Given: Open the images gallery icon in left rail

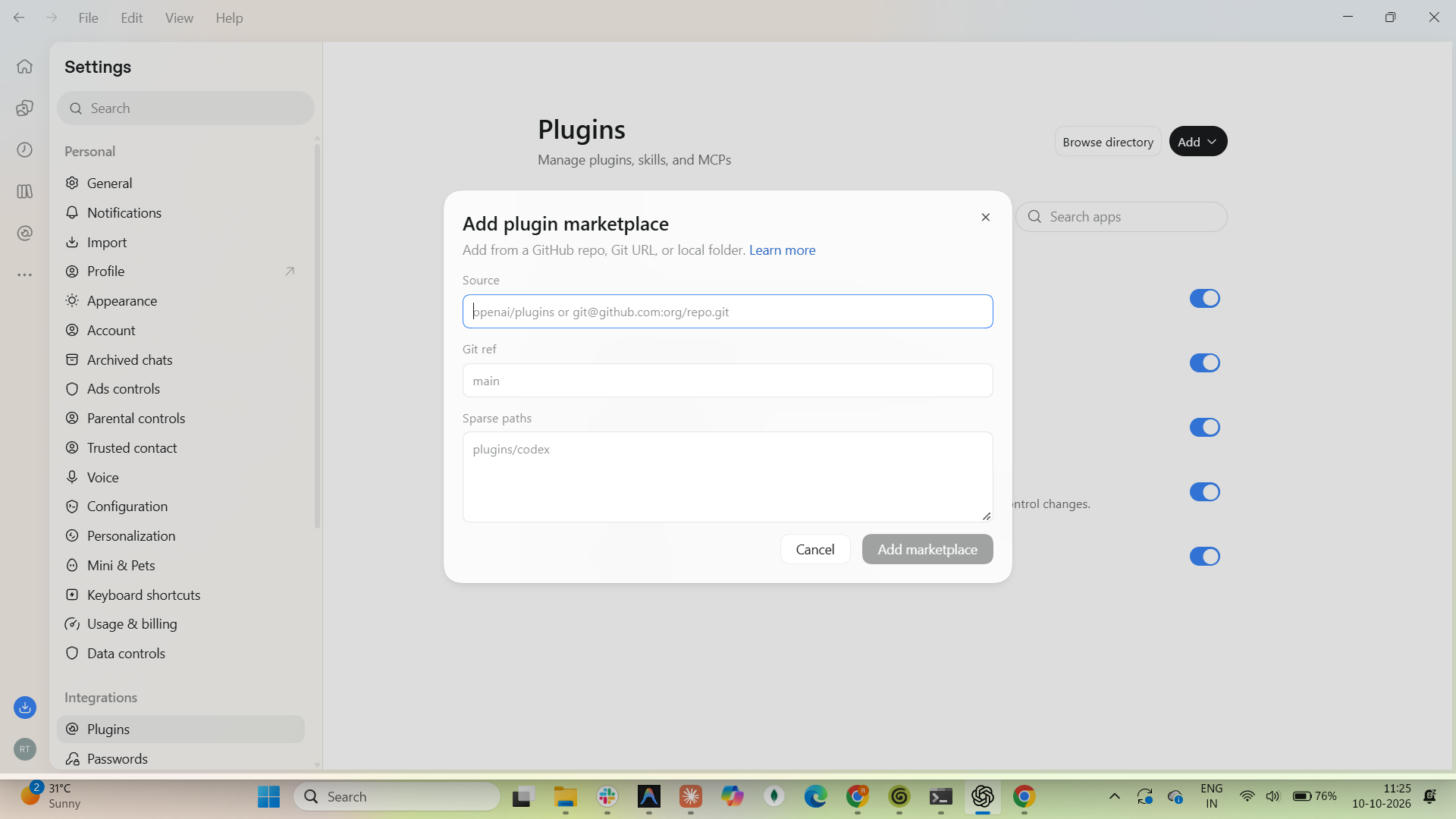Looking at the screenshot, I should point(24,108).
